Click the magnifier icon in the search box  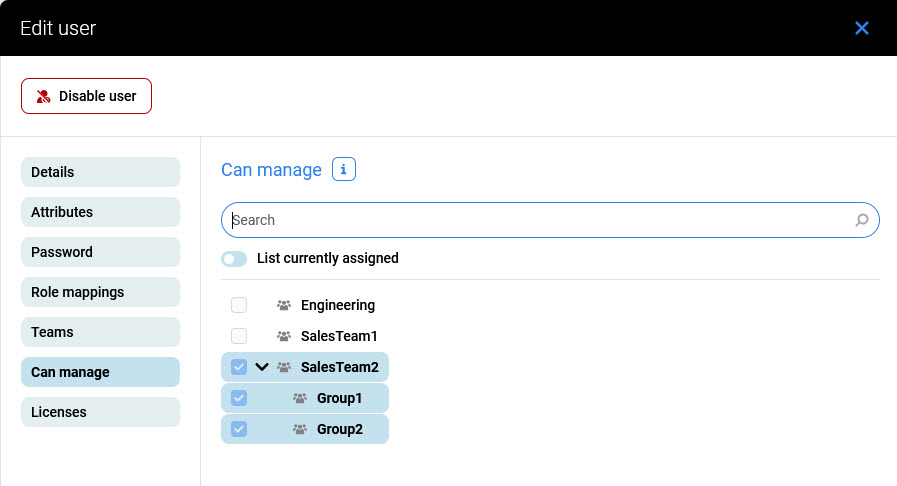coord(862,220)
